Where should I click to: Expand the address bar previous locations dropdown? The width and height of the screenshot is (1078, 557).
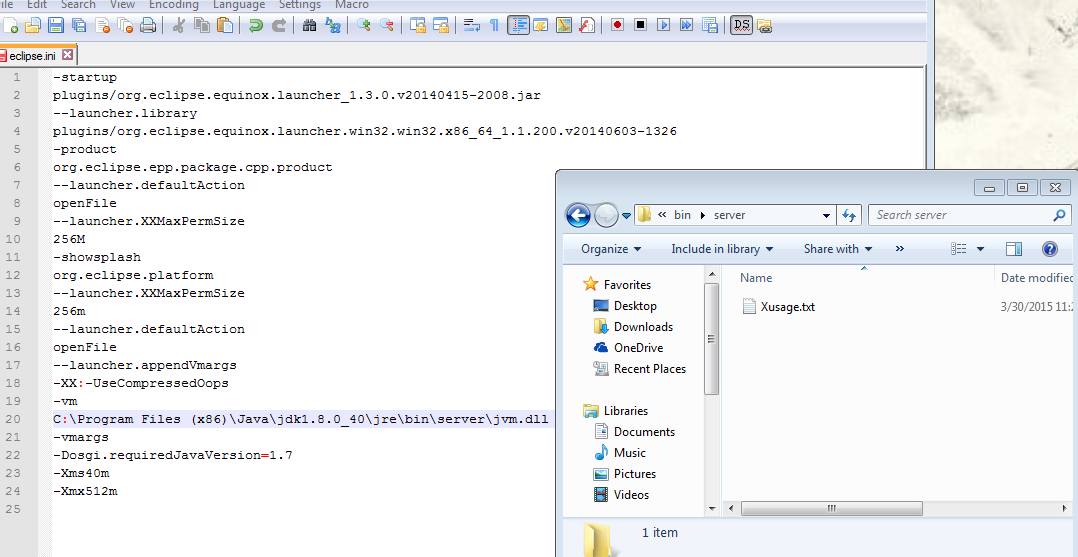coord(826,215)
